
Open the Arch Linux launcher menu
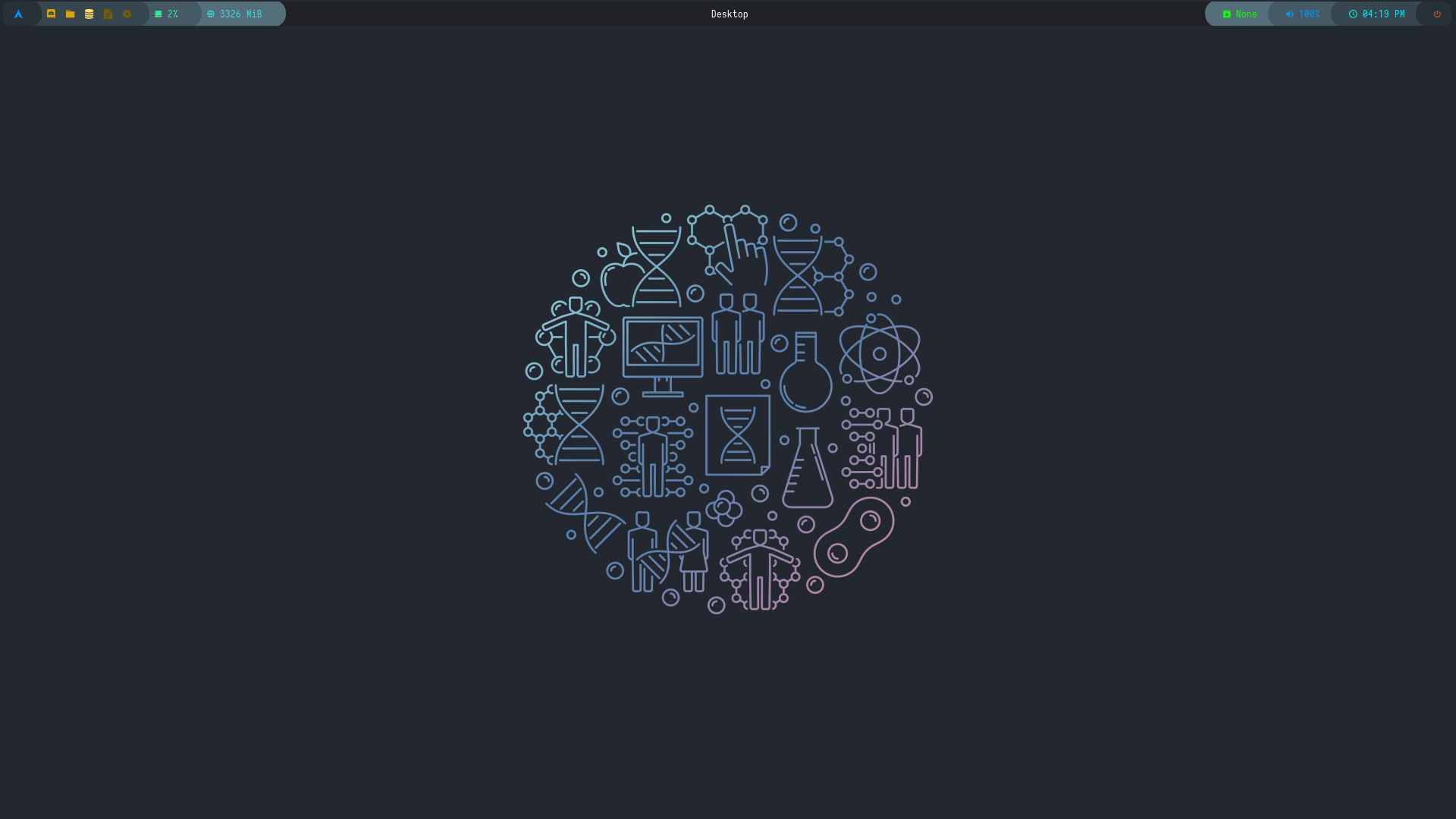pyautogui.click(x=18, y=14)
